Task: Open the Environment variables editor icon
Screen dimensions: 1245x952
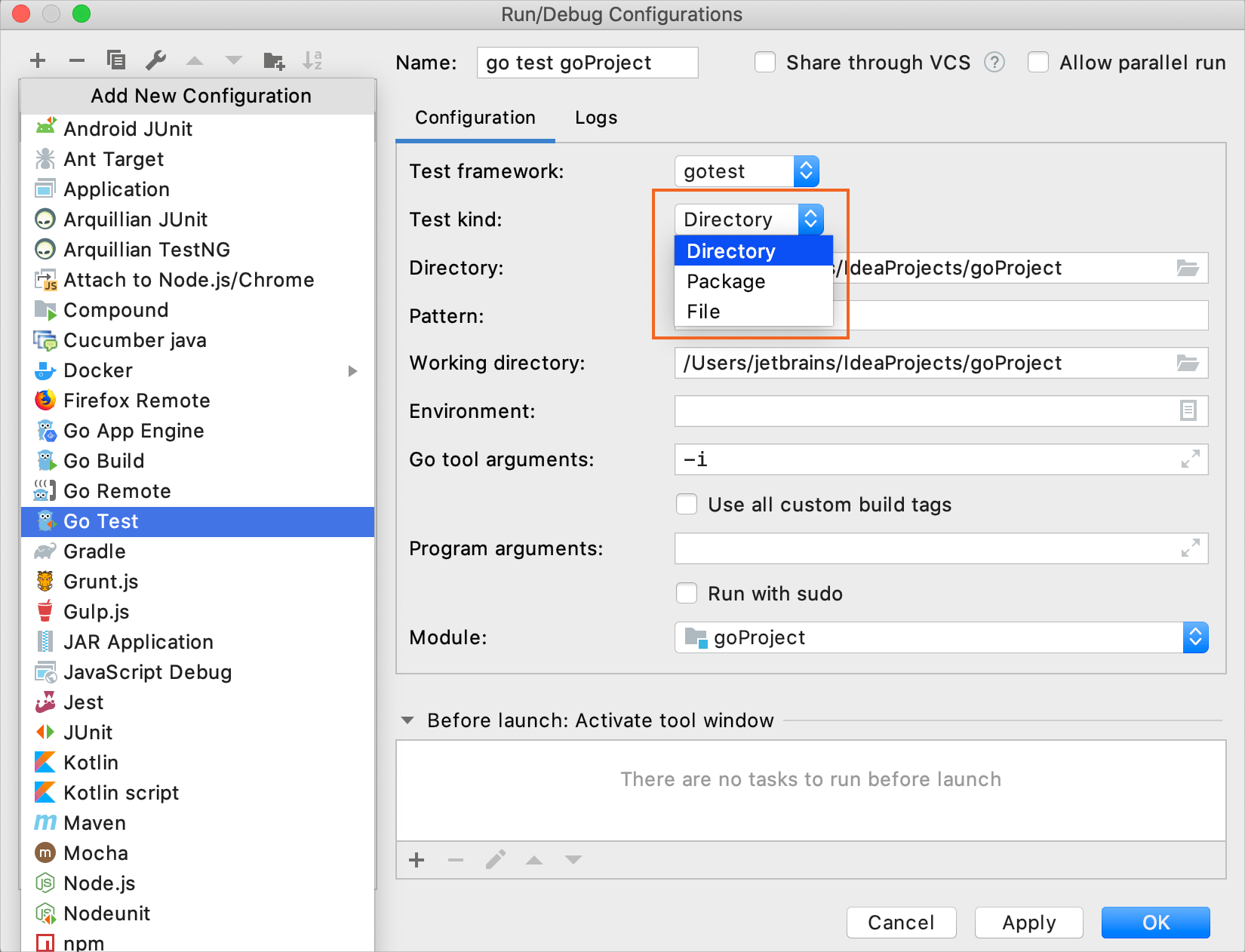Action: click(x=1188, y=410)
